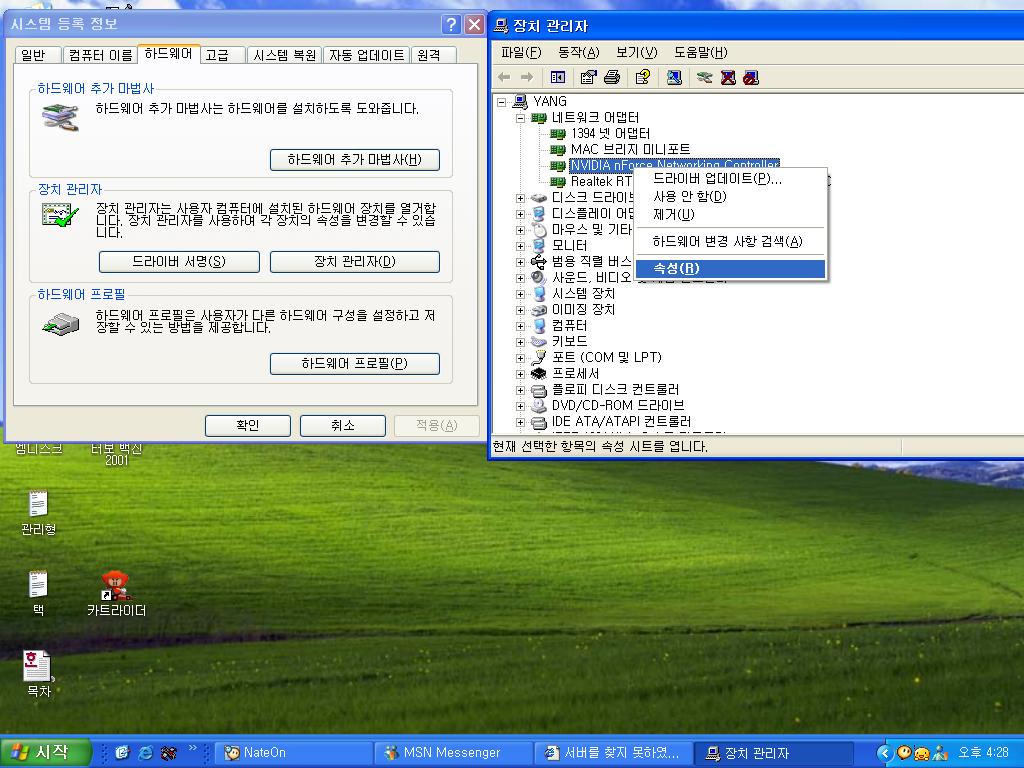Click the help icon with yellow question mark
The height and width of the screenshot is (768, 1024).
point(643,77)
